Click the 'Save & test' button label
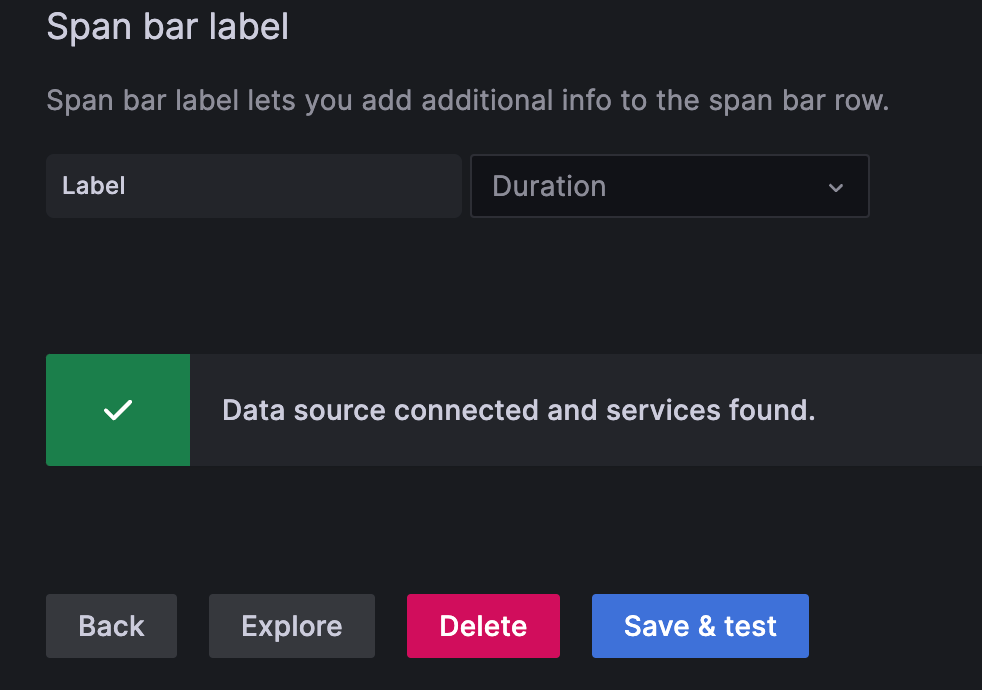The height and width of the screenshot is (690, 982). (x=700, y=627)
